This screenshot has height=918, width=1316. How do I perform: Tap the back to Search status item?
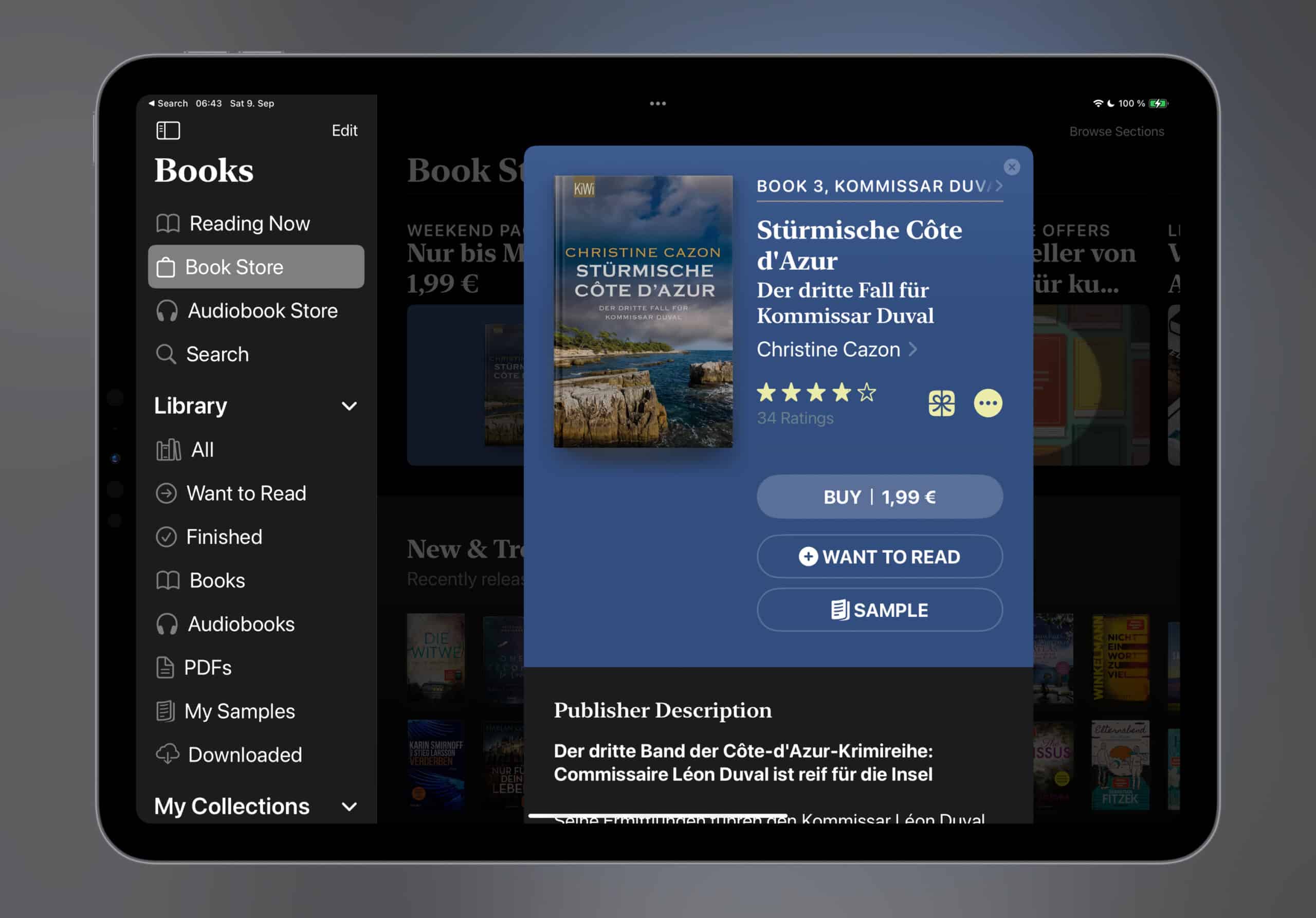168,103
